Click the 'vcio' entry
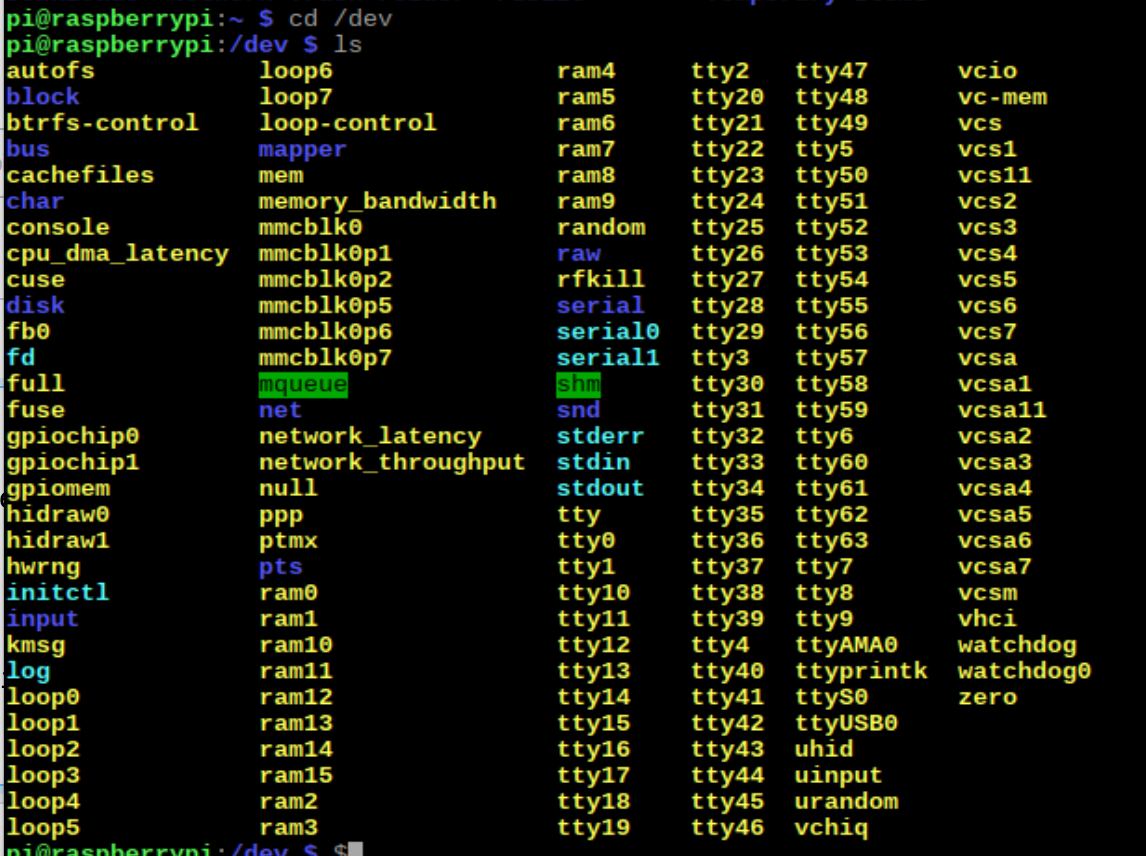The image size is (1146, 856). pos(988,71)
